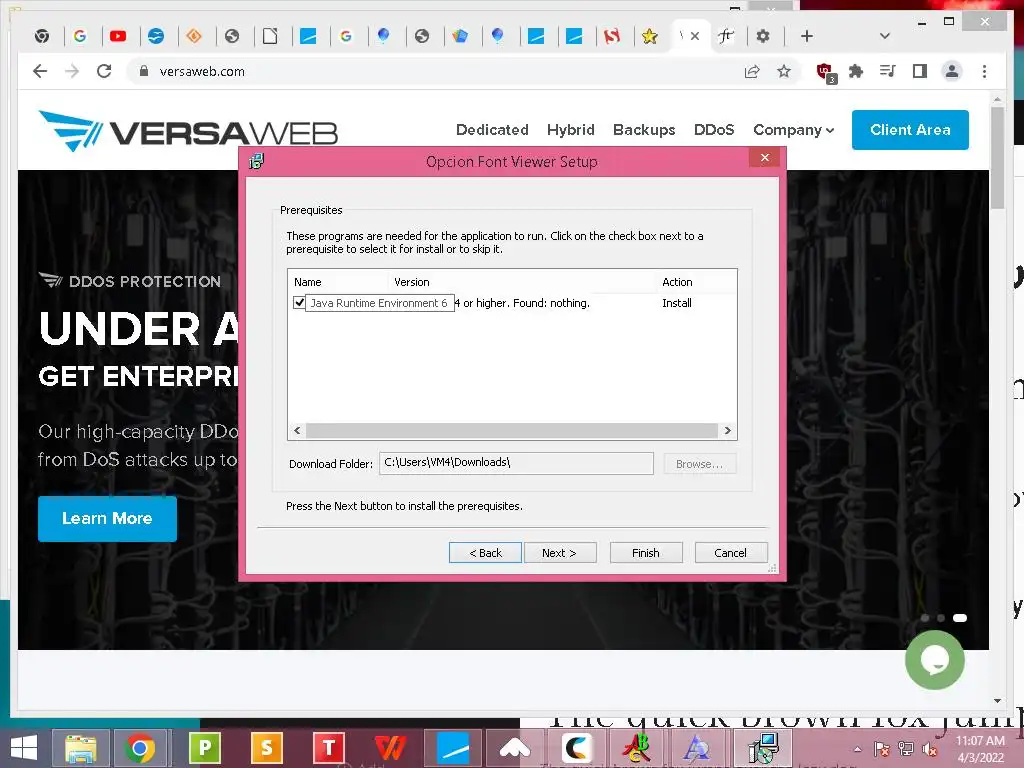1024x768 pixels.
Task: Click the Next > button in setup
Action: [x=560, y=553]
